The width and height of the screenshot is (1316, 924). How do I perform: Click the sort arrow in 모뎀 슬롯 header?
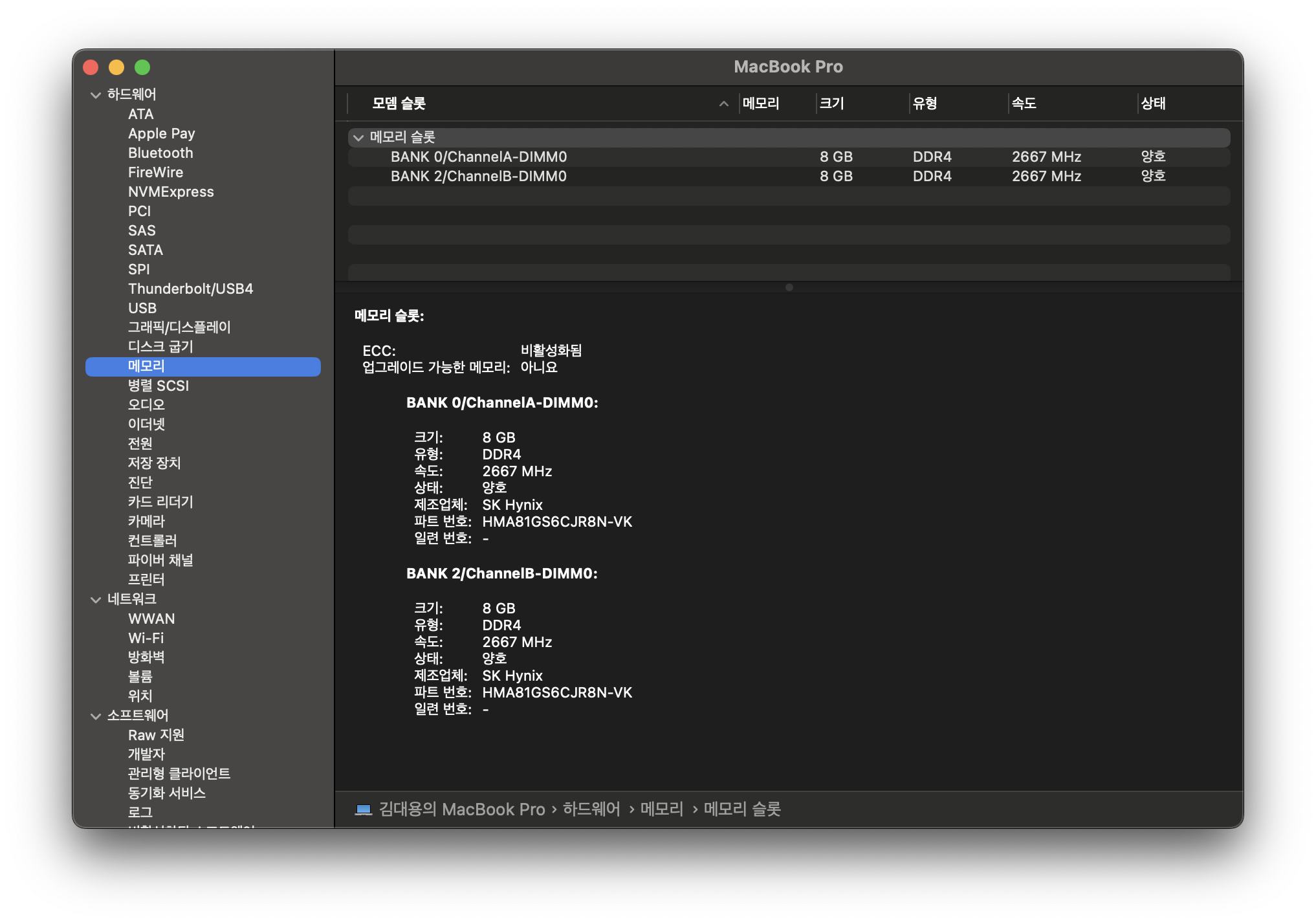pyautogui.click(x=723, y=104)
